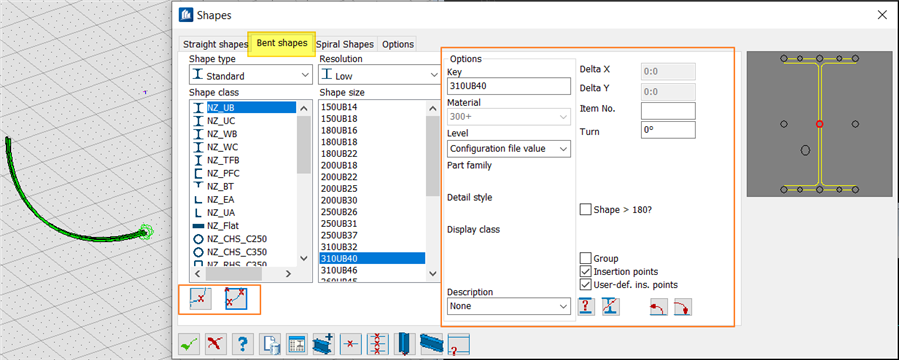The image size is (899, 360).
Task: Click the window with red question mark icon
Action: click(459, 345)
